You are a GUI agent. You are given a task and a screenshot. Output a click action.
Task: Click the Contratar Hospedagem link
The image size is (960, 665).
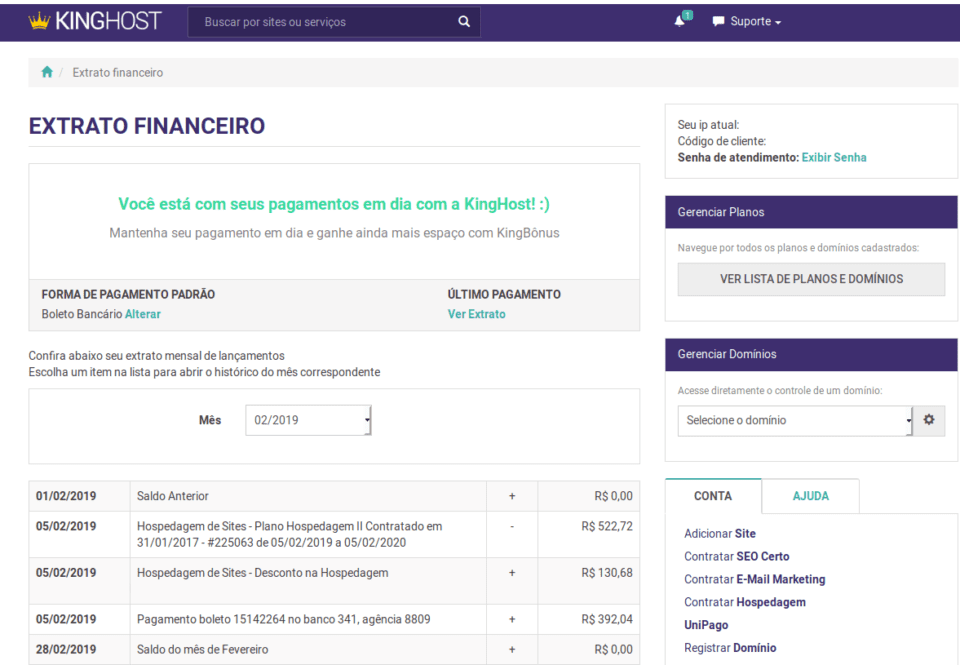[744, 602]
